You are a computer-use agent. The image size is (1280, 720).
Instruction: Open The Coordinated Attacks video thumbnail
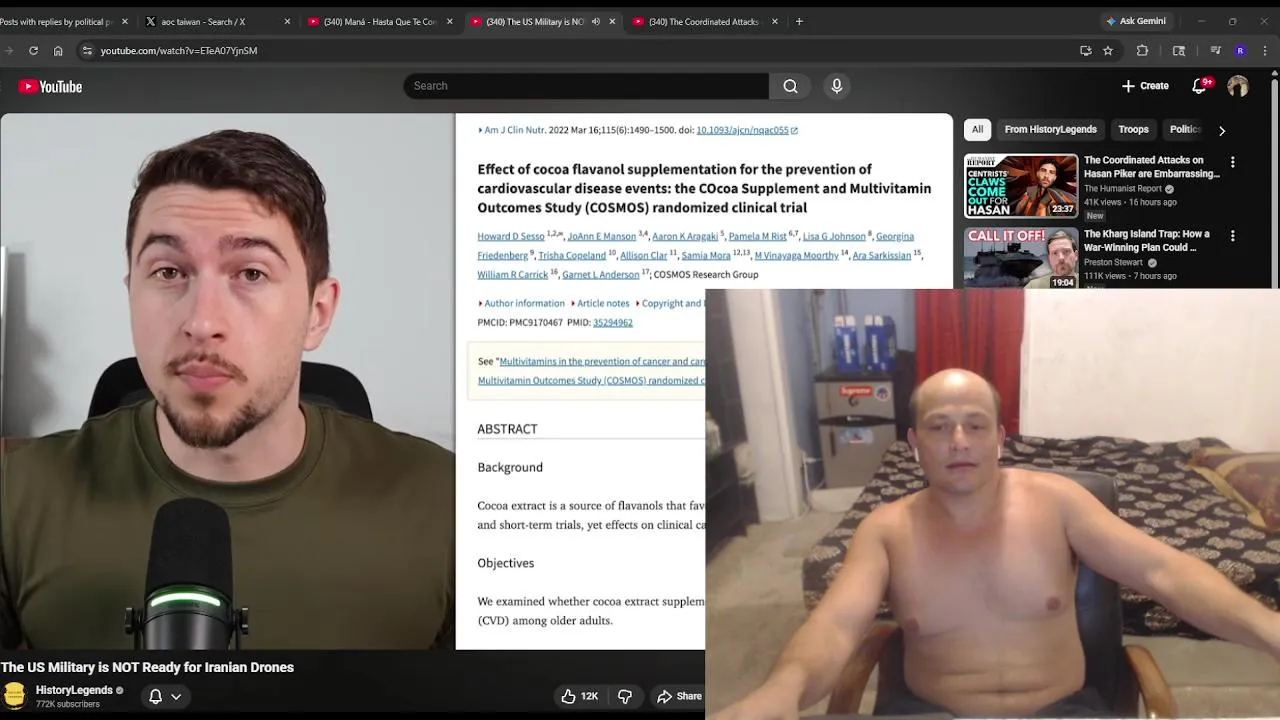(1021, 186)
